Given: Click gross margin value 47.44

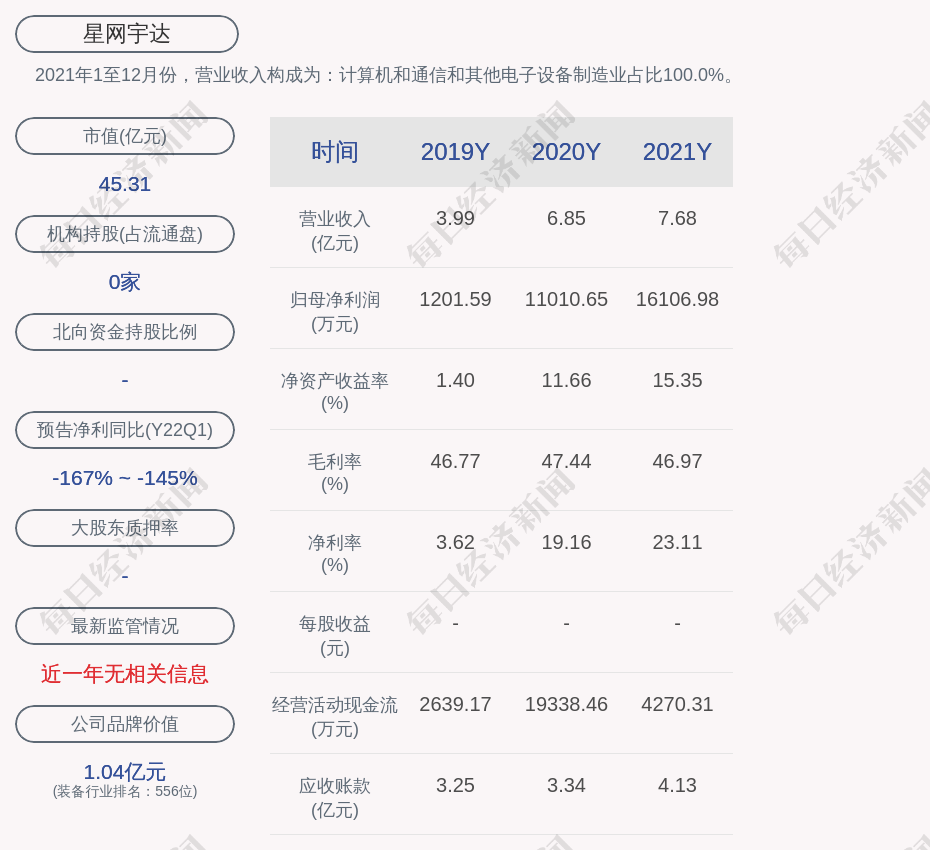Looking at the screenshot, I should pyautogui.click(x=566, y=461).
